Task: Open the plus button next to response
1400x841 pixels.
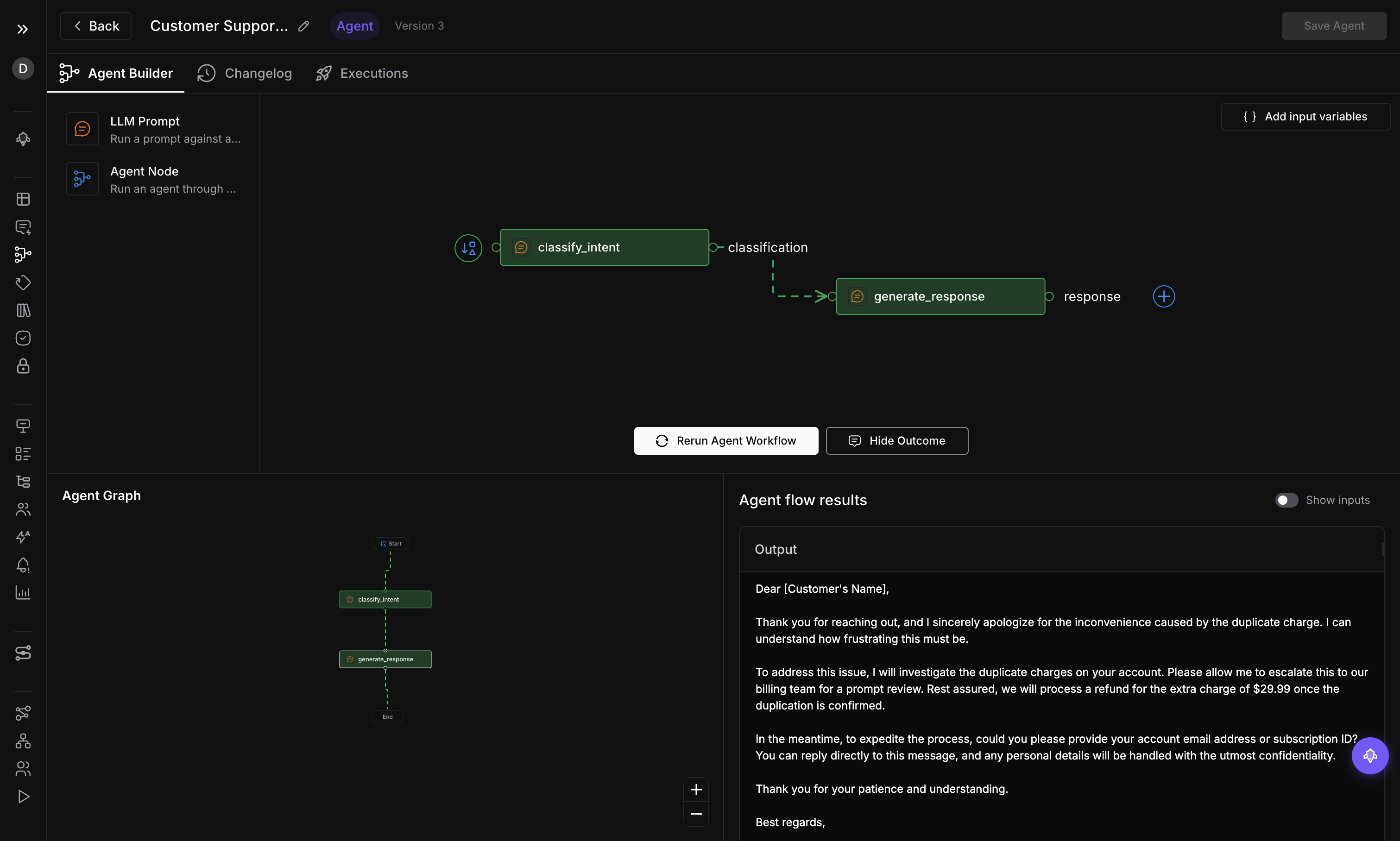Action: click(x=1163, y=296)
